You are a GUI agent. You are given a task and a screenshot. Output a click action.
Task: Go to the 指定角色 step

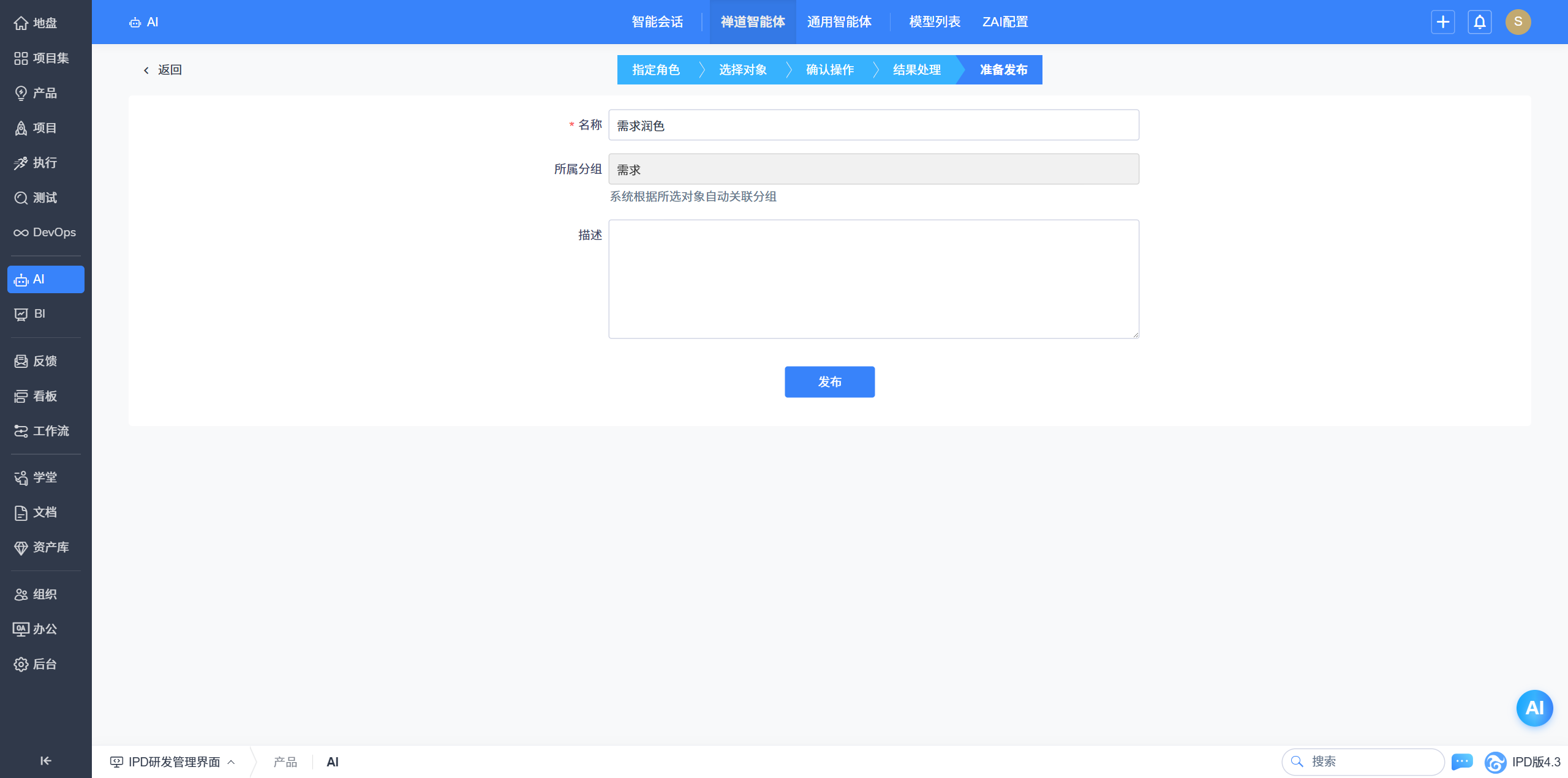[x=655, y=70]
